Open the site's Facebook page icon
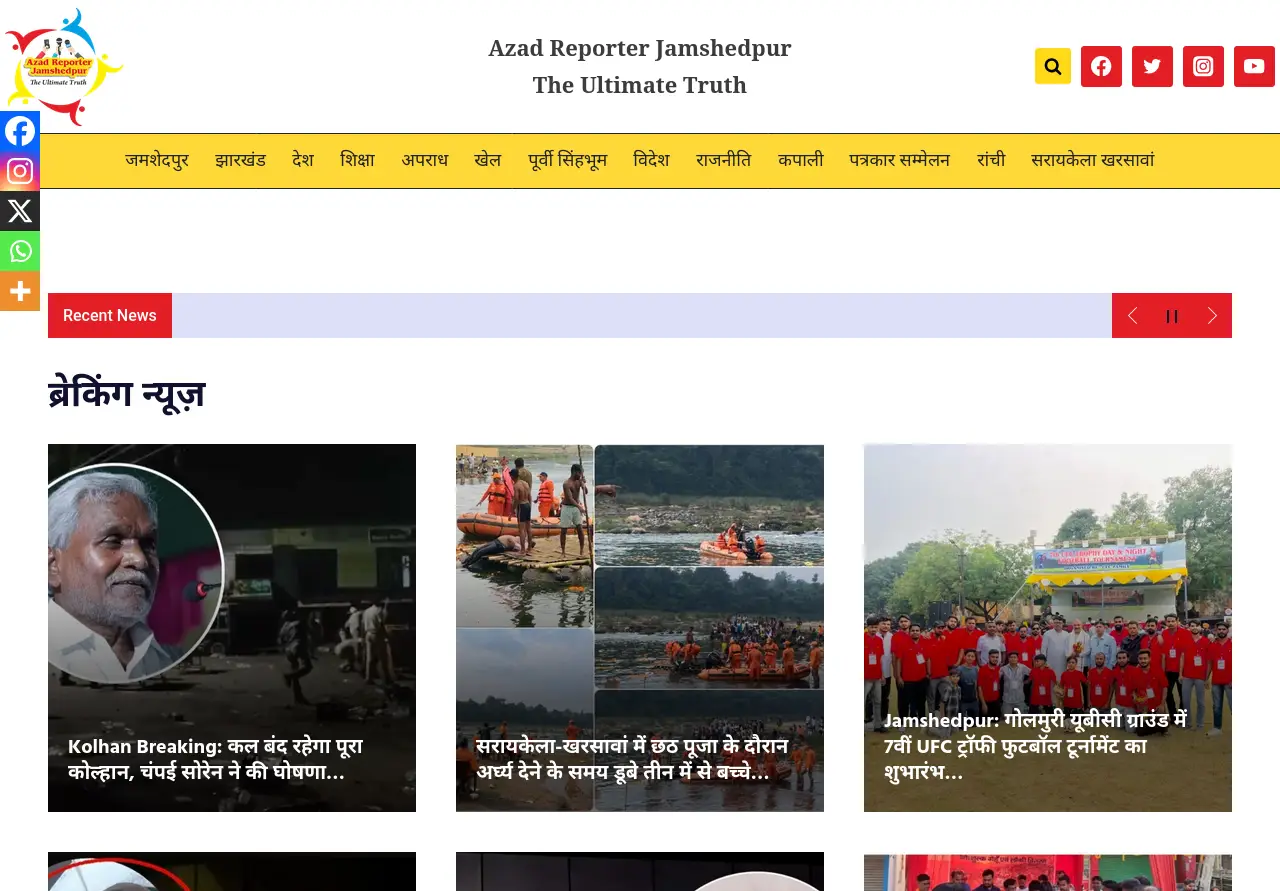Image resolution: width=1280 pixels, height=891 pixels. coord(1101,66)
